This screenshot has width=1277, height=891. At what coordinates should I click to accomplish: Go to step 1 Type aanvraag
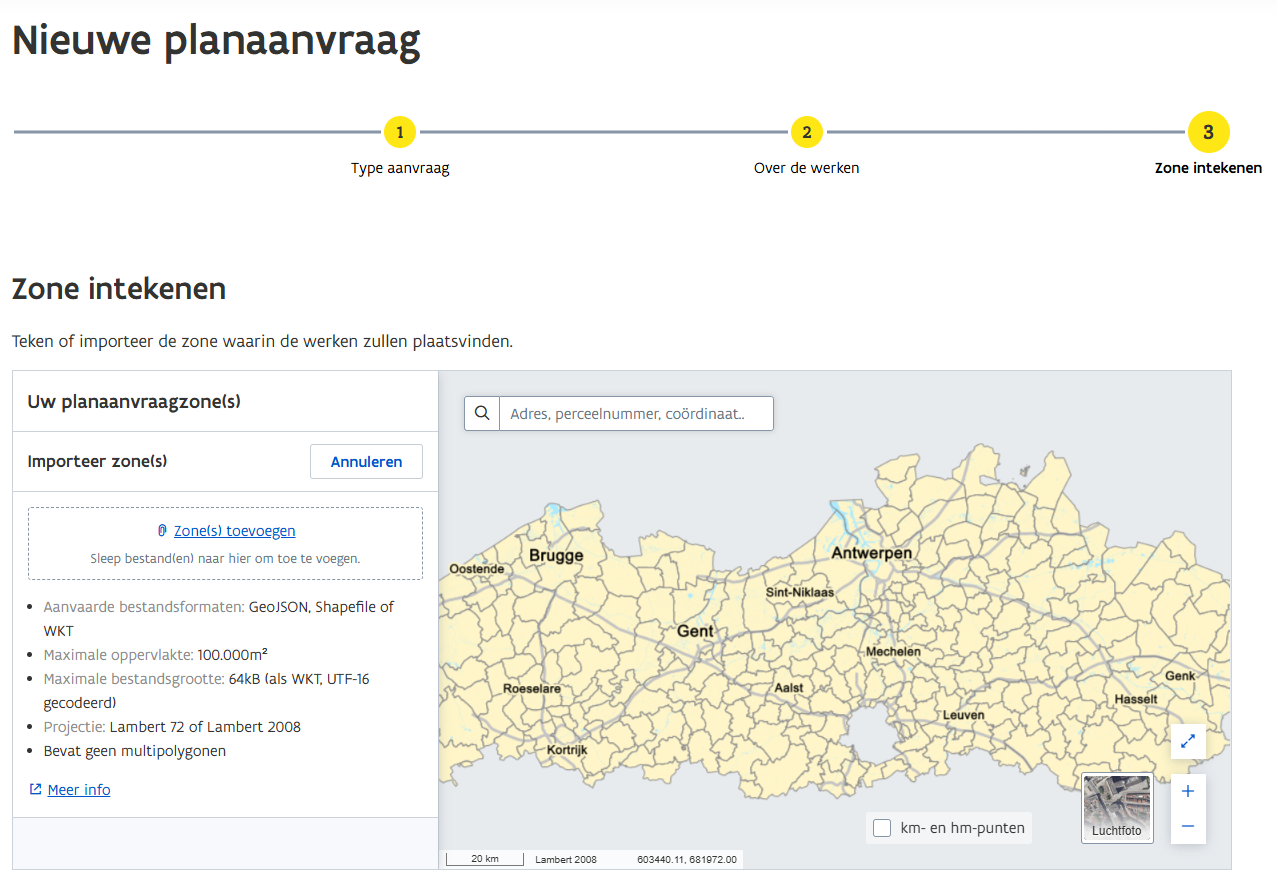coord(400,132)
